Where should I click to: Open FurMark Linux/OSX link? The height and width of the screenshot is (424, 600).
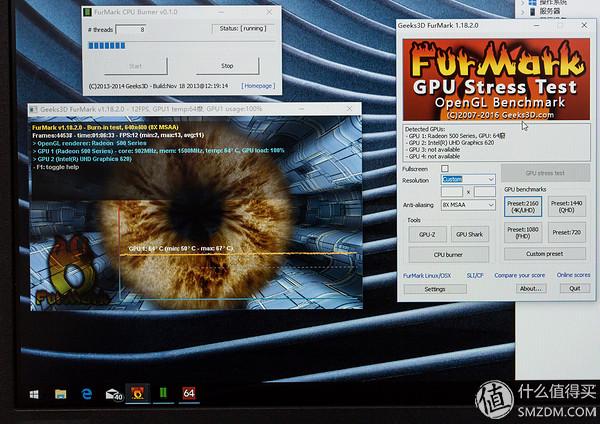427,276
